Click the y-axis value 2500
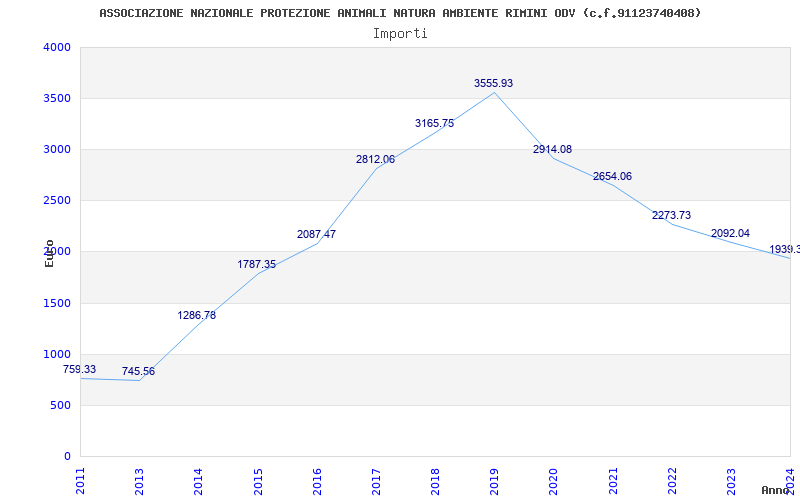 [57, 201]
